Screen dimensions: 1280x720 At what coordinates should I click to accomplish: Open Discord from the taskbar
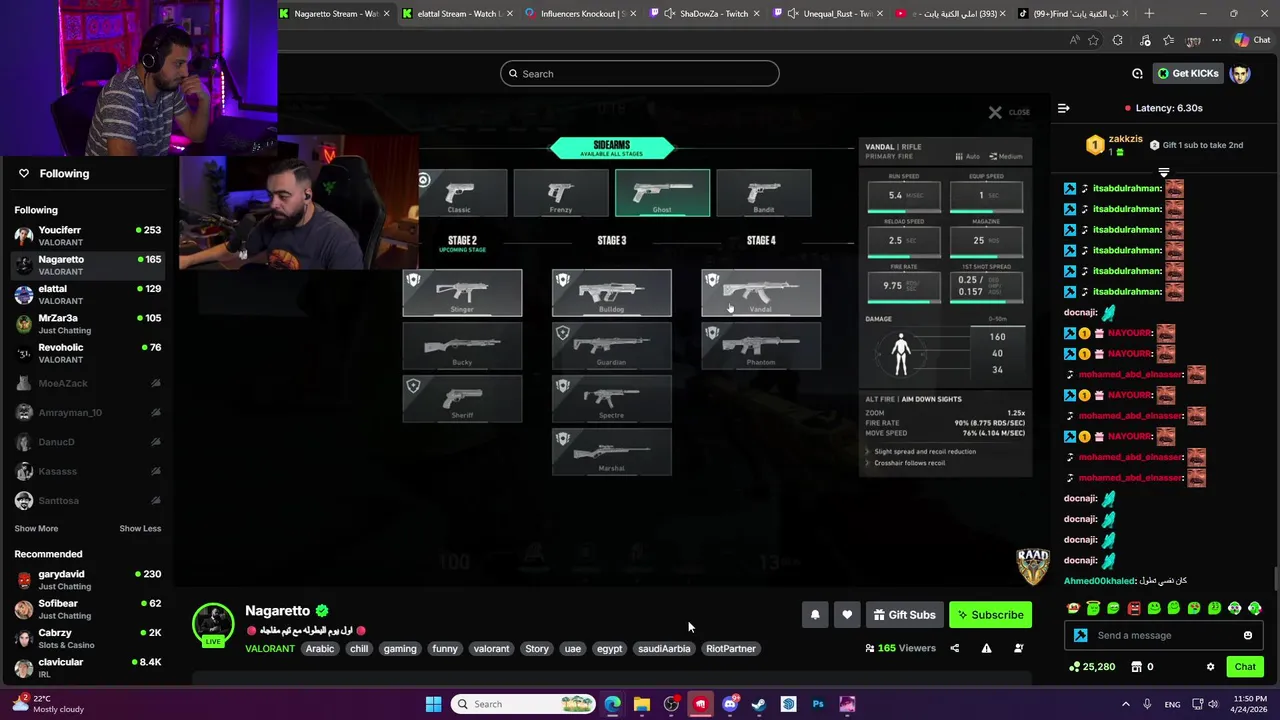click(730, 704)
